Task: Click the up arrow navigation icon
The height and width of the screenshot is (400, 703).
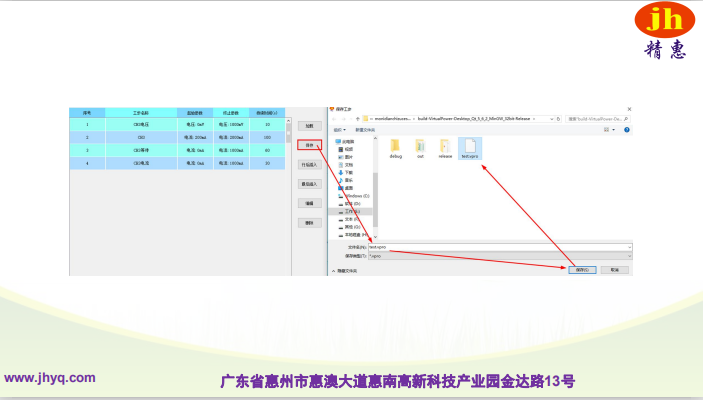Action: click(x=359, y=118)
